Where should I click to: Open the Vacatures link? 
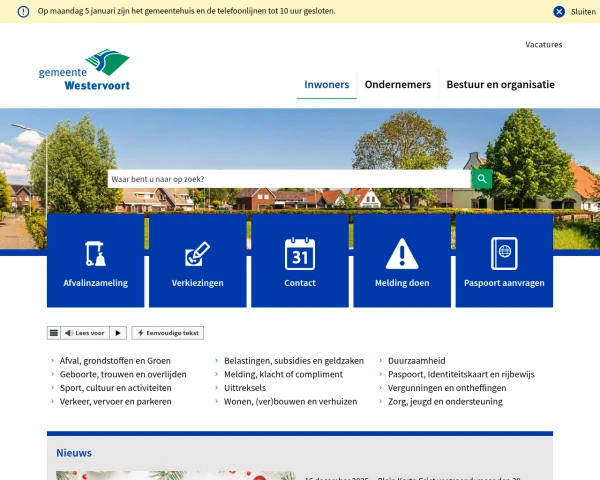544,45
